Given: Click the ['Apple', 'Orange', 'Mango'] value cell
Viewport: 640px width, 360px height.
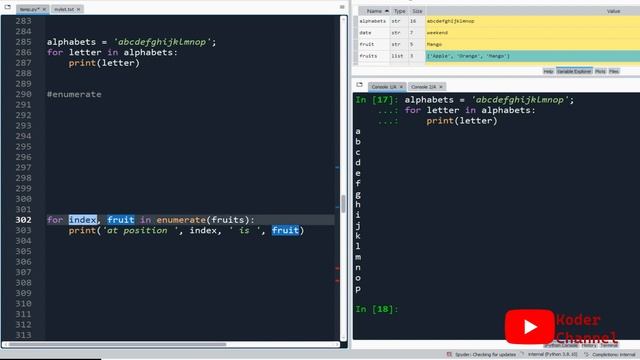Looking at the screenshot, I should point(533,56).
